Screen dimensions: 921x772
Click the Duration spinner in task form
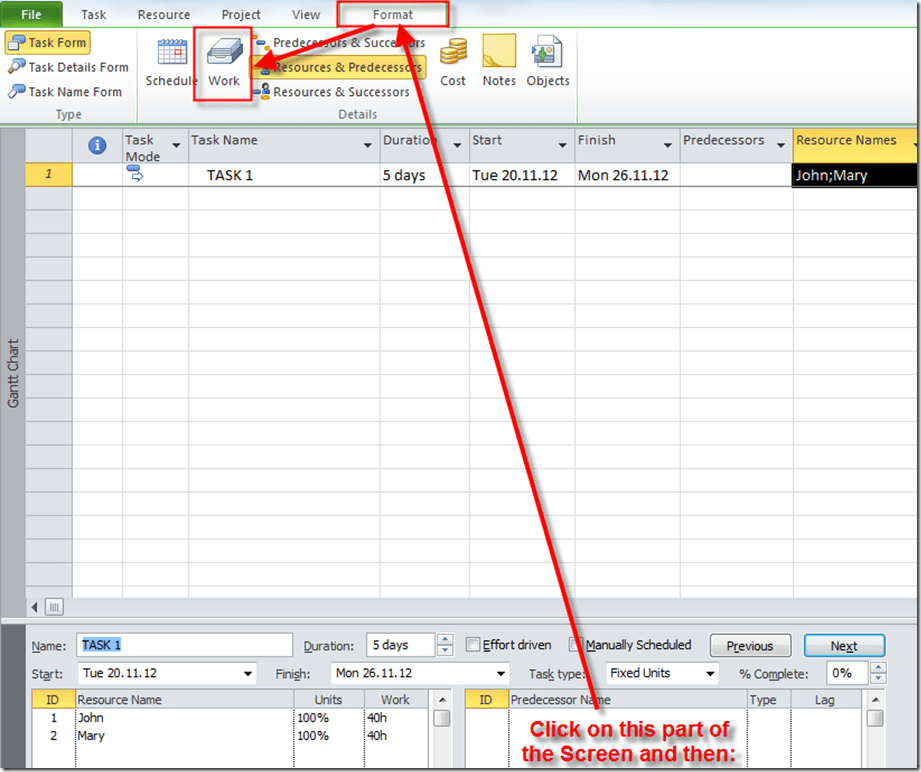445,645
